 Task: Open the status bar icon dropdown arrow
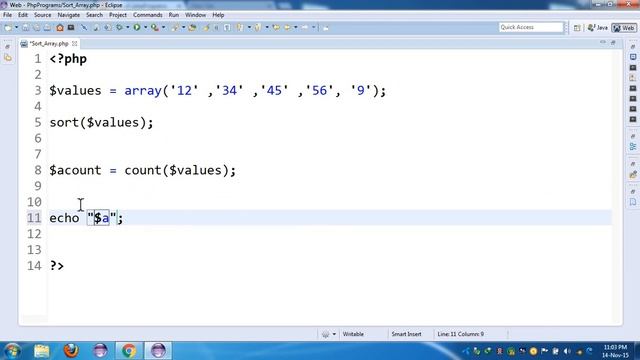coord(334,334)
